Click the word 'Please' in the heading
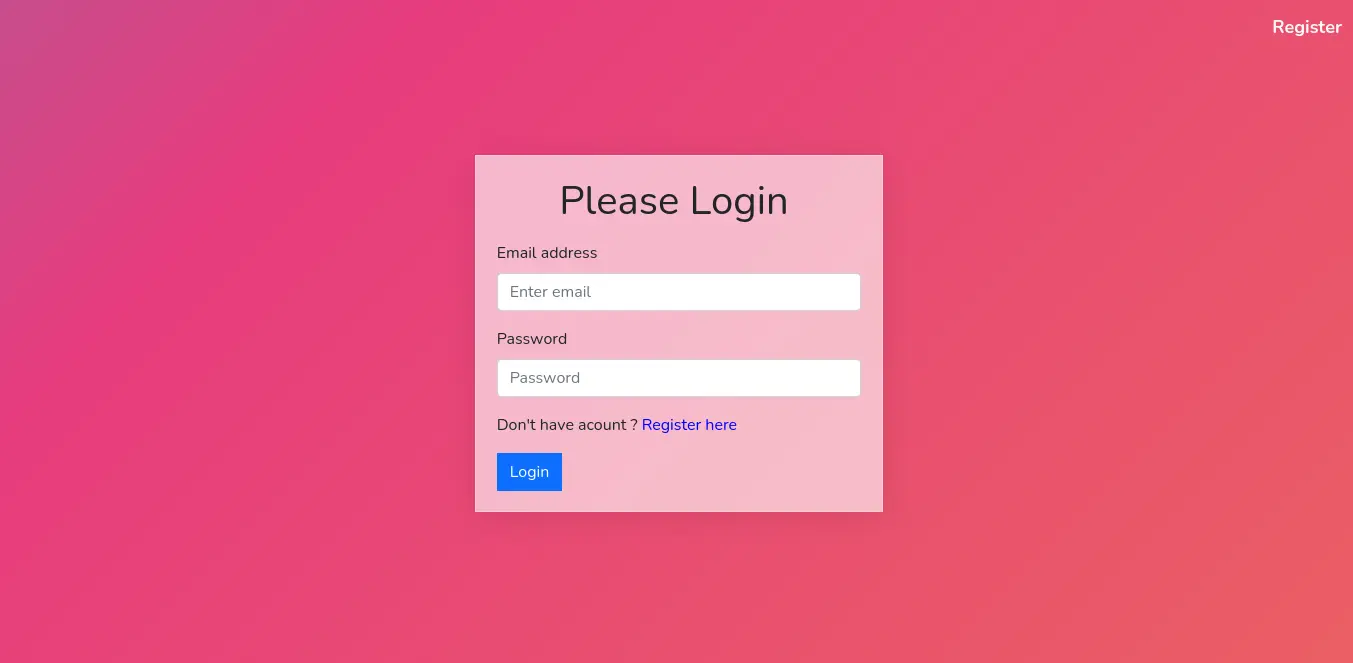Image resolution: width=1353 pixels, height=663 pixels. (619, 201)
